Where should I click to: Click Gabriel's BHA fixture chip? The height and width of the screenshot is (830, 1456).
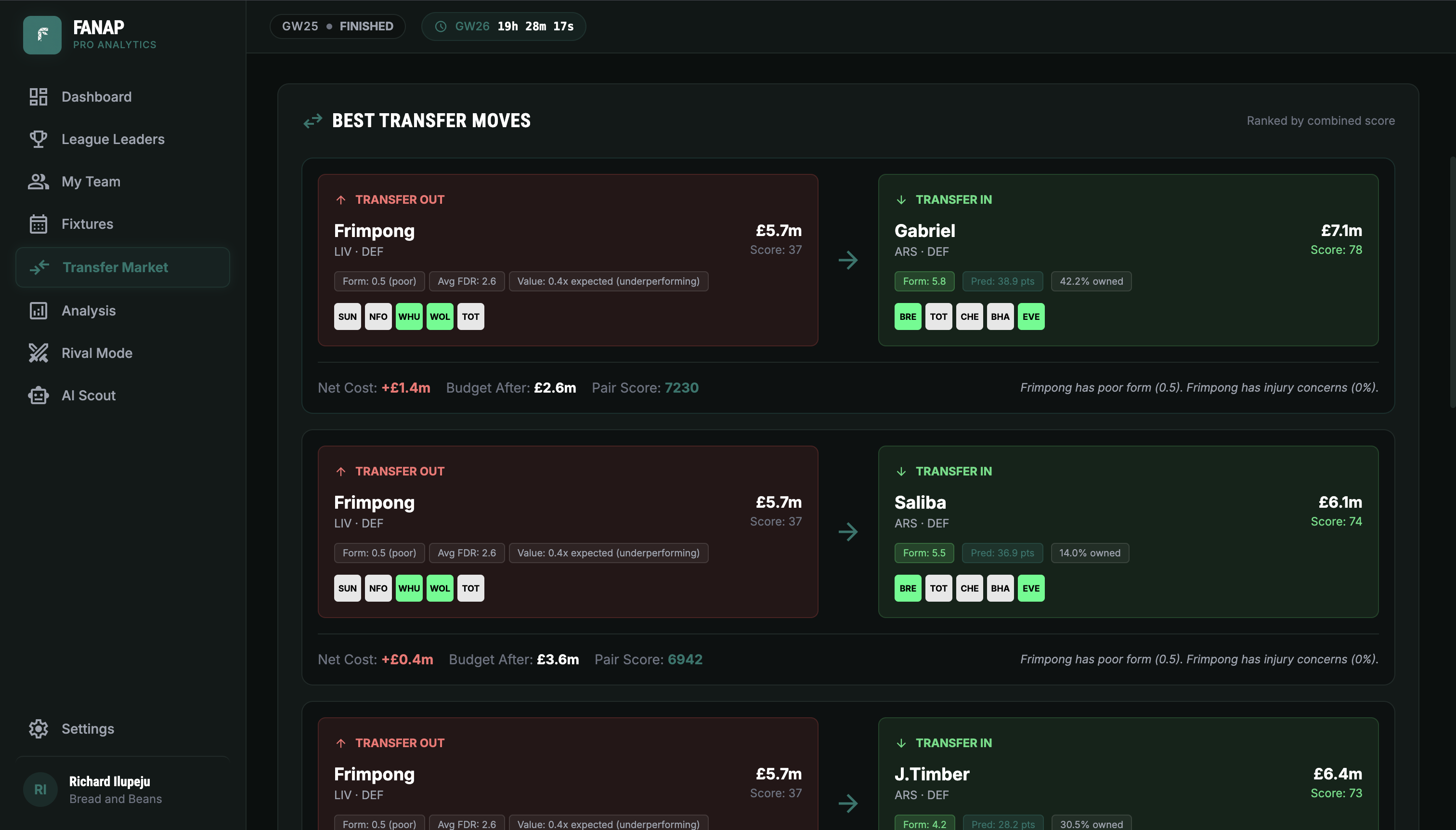click(1000, 316)
